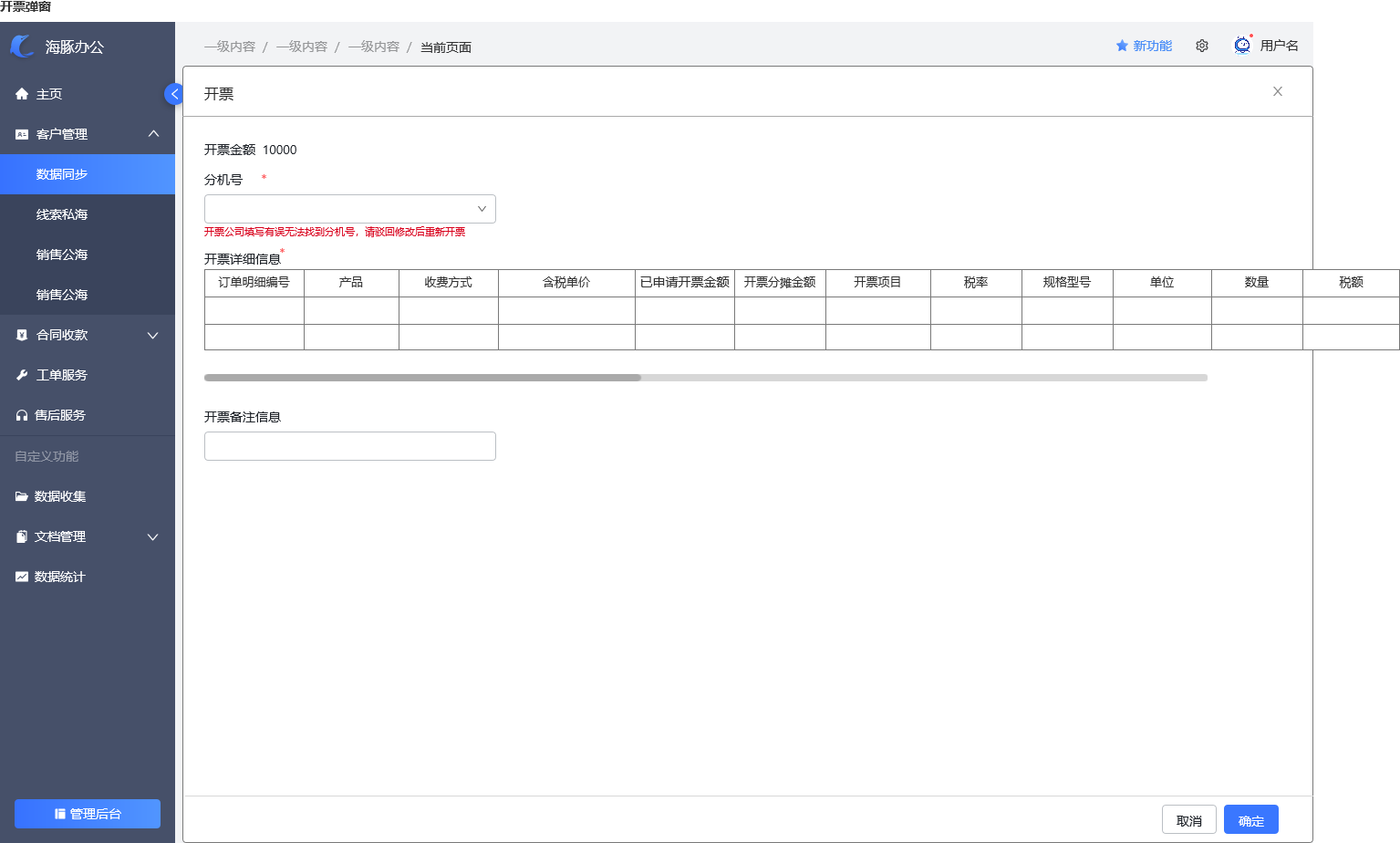Click the horizontal table scrollbar thumb

pyautogui.click(x=422, y=377)
